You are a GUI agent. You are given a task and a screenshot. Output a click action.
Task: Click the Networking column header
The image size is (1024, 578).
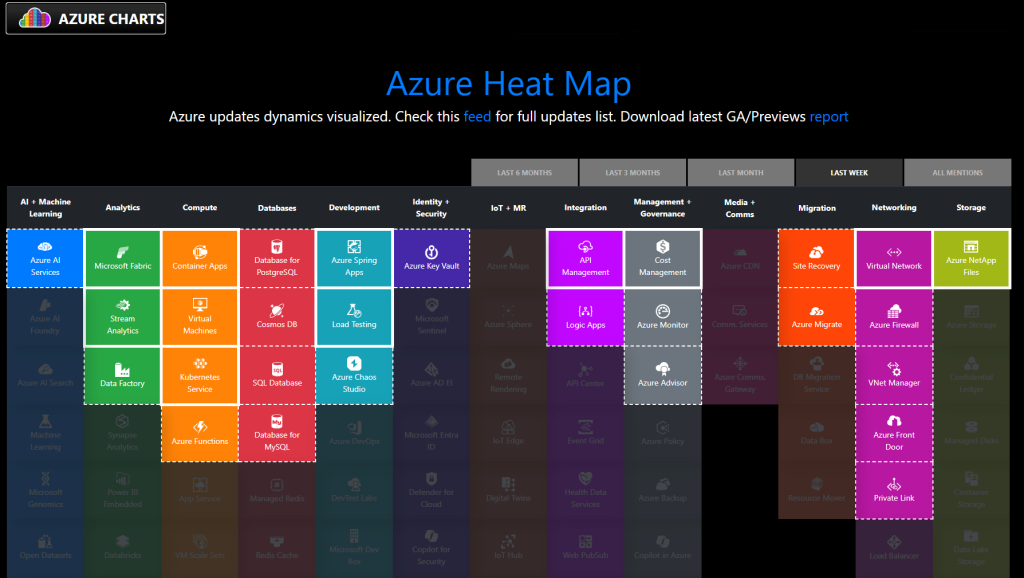click(x=894, y=208)
